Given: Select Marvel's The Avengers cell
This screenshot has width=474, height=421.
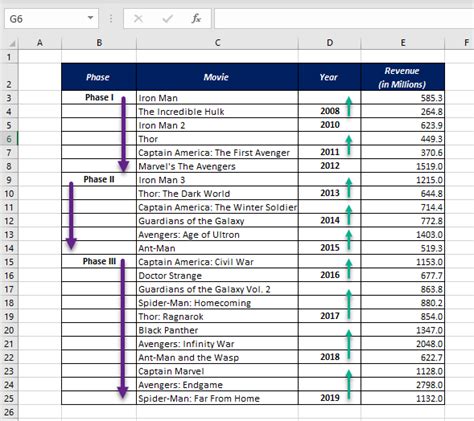Looking at the screenshot, I should click(217, 166).
